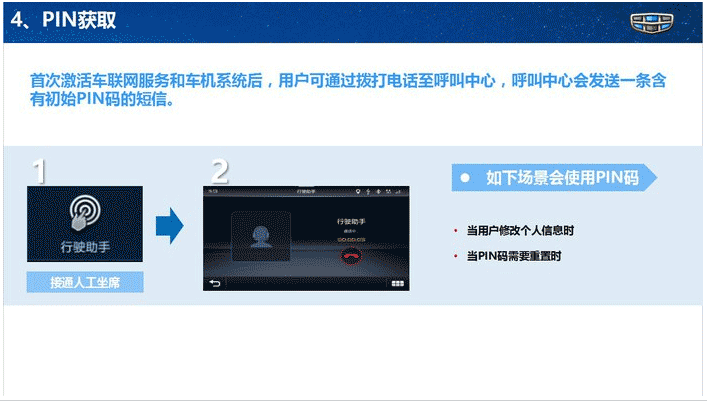Viewport: 707px width, 402px height.
Task: Click the signal strength status icon
Action: [398, 192]
